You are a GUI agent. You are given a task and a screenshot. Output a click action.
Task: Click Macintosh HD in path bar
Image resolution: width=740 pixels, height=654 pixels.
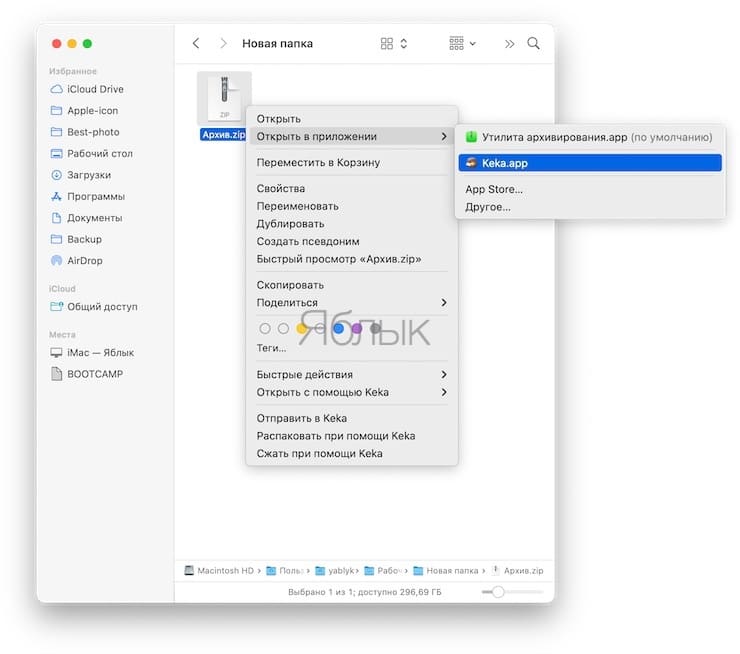click(219, 570)
